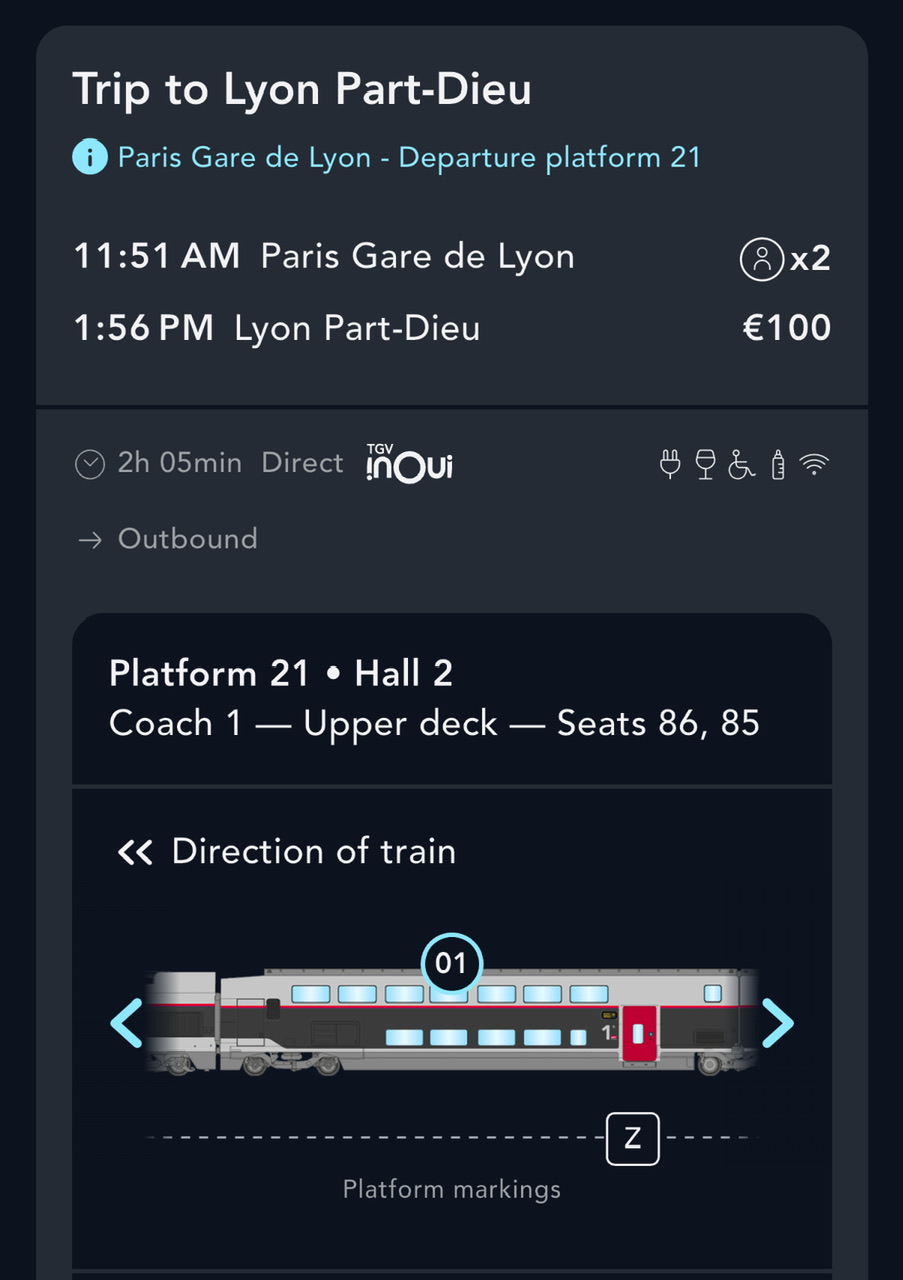This screenshot has height=1280, width=903.
Task: Tap the passenger count icon
Action: point(761,259)
